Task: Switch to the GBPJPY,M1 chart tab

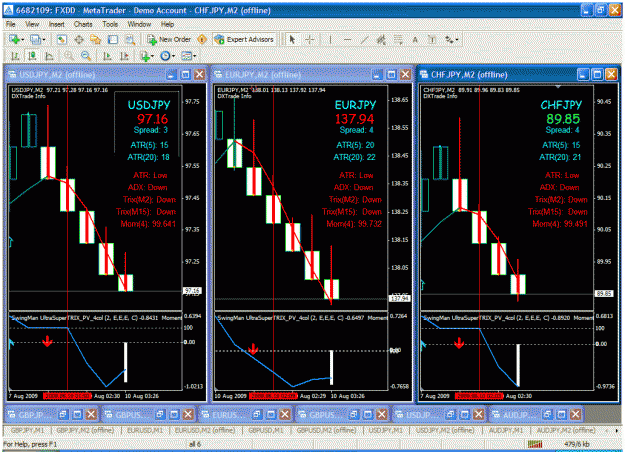Action: pyautogui.click(x=27, y=430)
